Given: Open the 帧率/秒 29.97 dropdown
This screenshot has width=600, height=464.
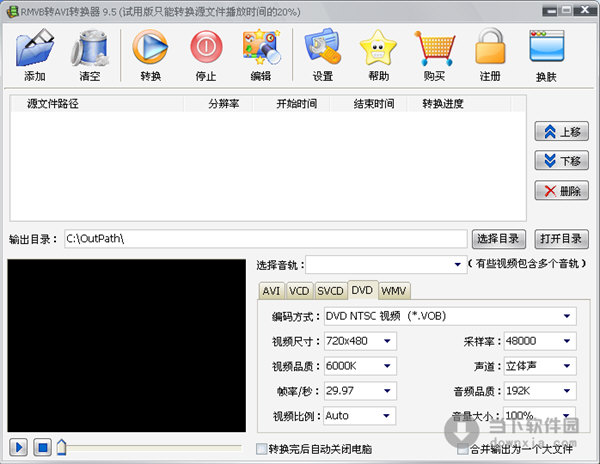Looking at the screenshot, I should click(360, 391).
